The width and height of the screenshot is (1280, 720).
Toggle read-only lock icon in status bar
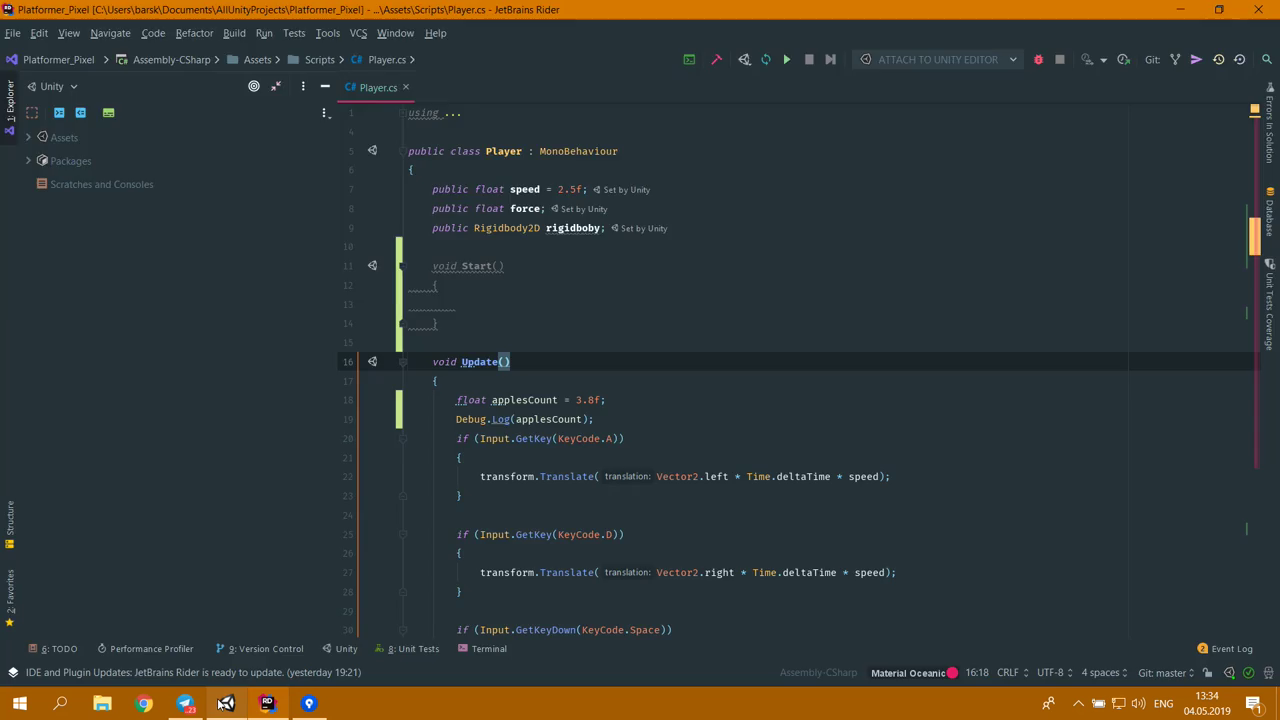coord(1208,673)
